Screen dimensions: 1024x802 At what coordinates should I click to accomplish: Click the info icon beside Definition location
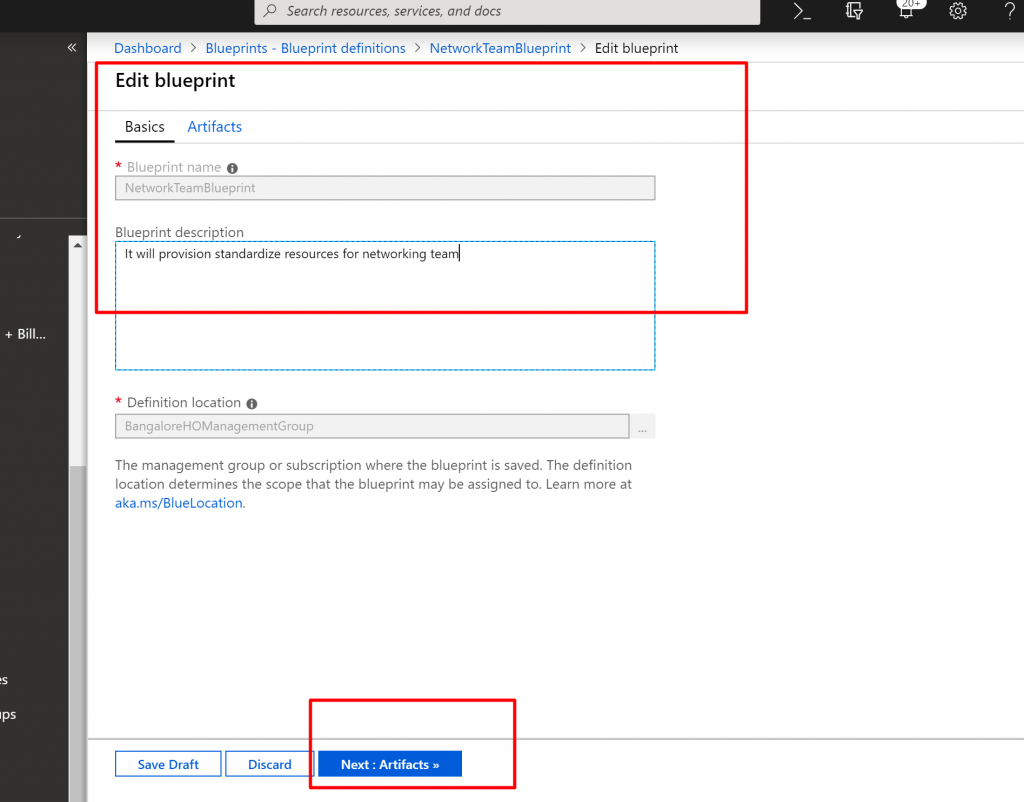click(x=251, y=403)
